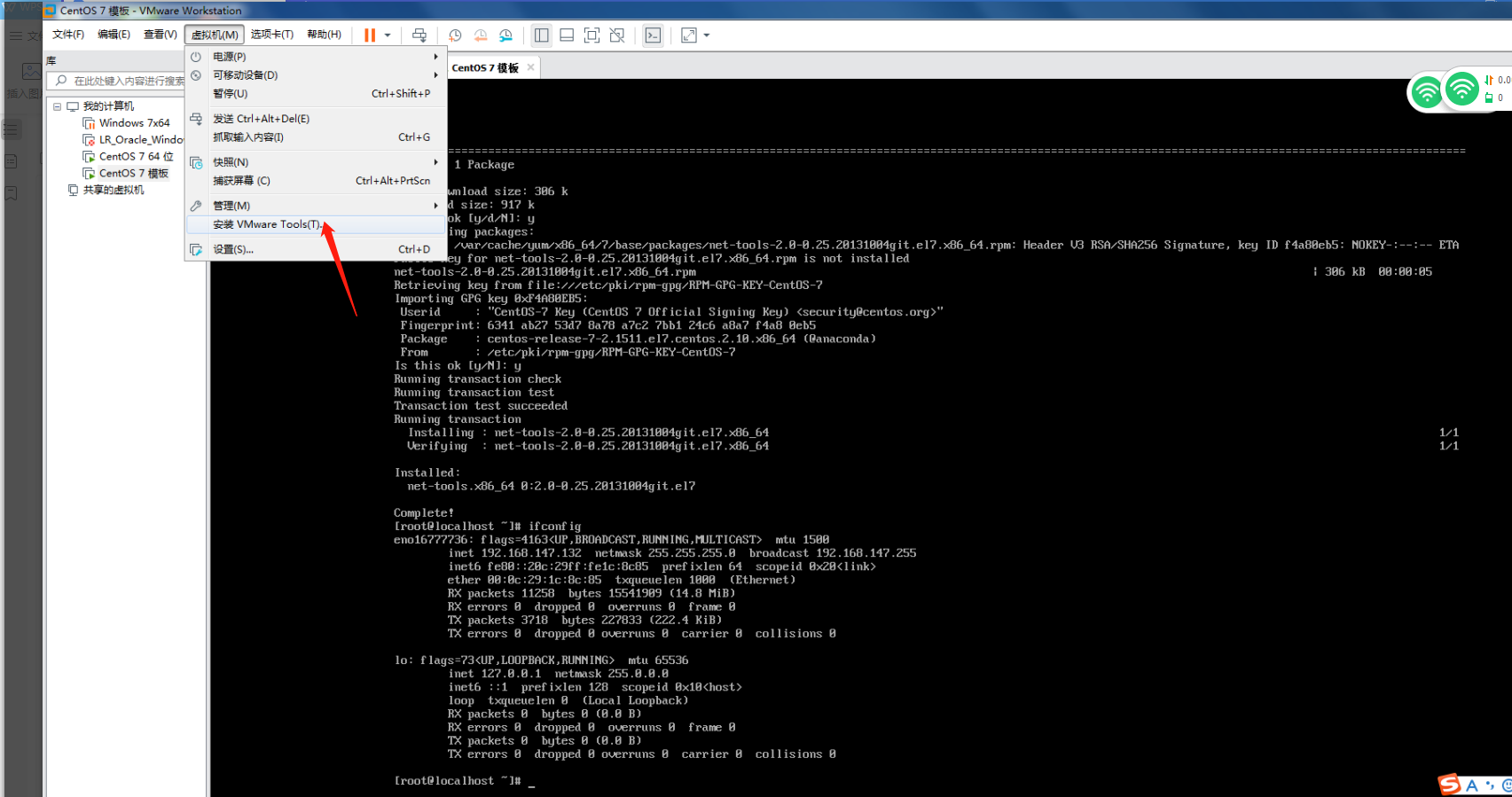Close the 虚拟机(M) menu from the menu bar
Screen dimensions: 1512x797
215,35
